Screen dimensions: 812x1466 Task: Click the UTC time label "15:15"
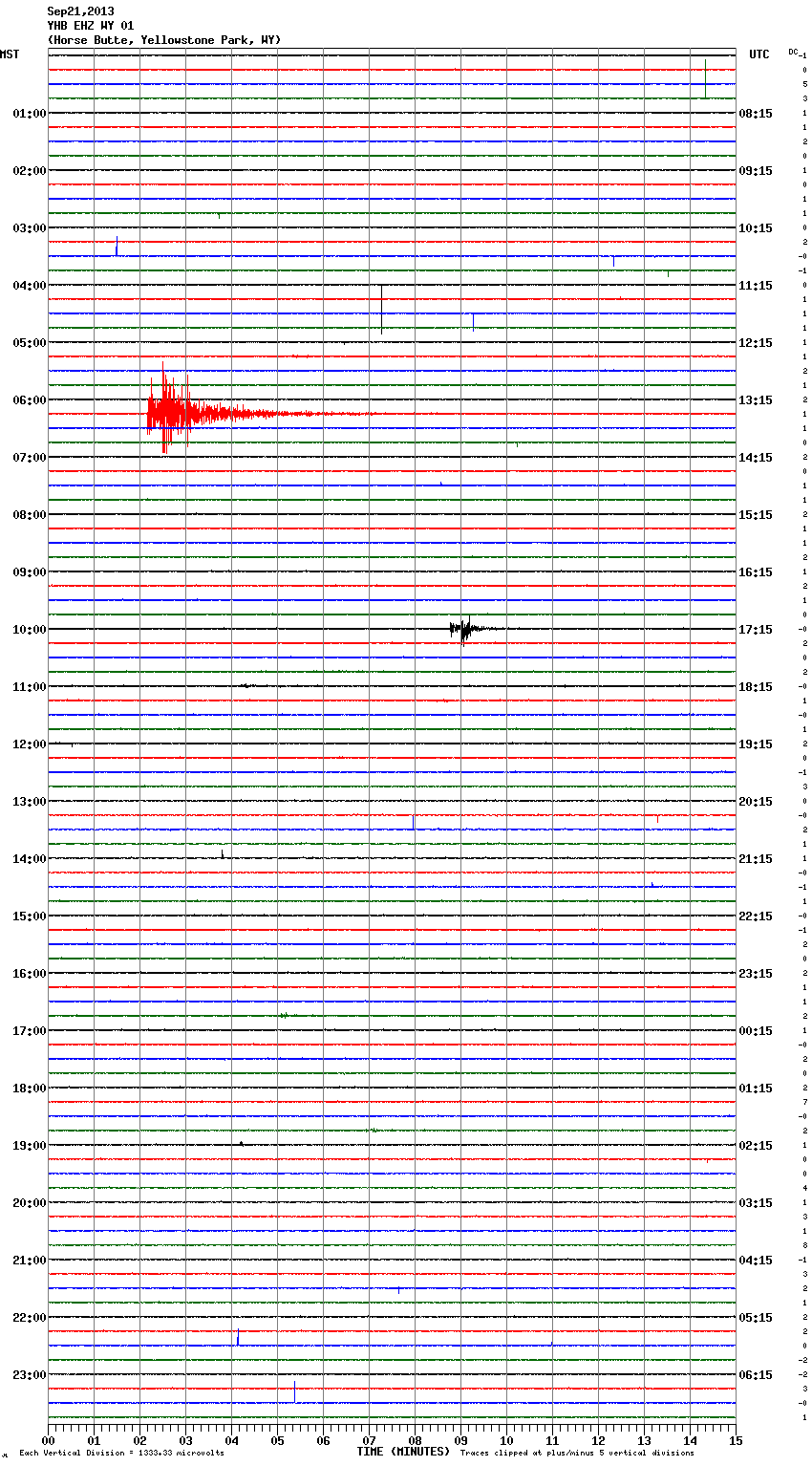[x=756, y=515]
